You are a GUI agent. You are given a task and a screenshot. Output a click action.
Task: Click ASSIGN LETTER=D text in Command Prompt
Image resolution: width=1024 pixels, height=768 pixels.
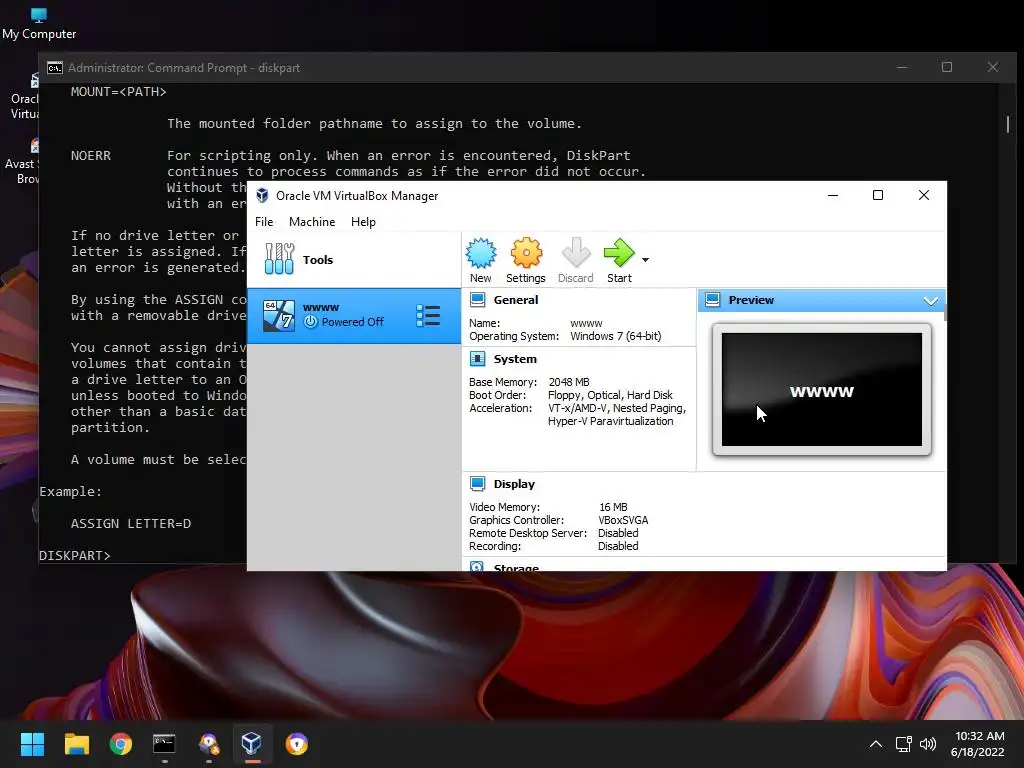point(131,523)
